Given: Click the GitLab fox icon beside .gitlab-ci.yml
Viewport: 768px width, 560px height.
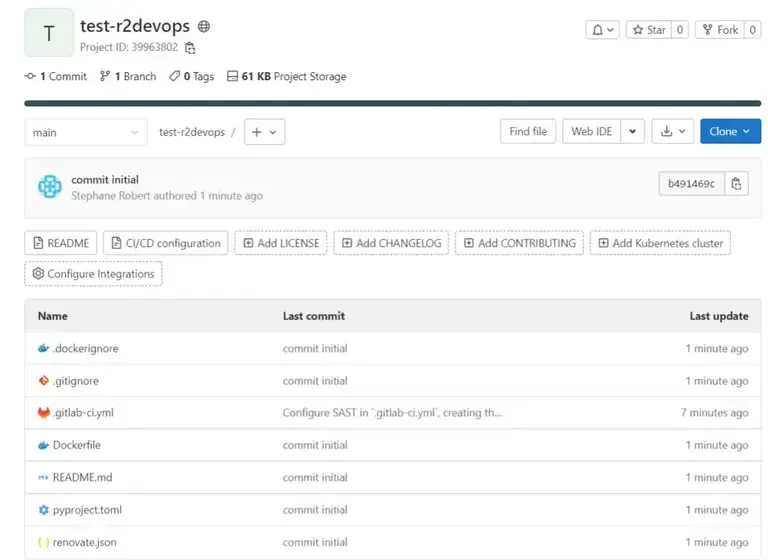Looking at the screenshot, I should pos(44,413).
